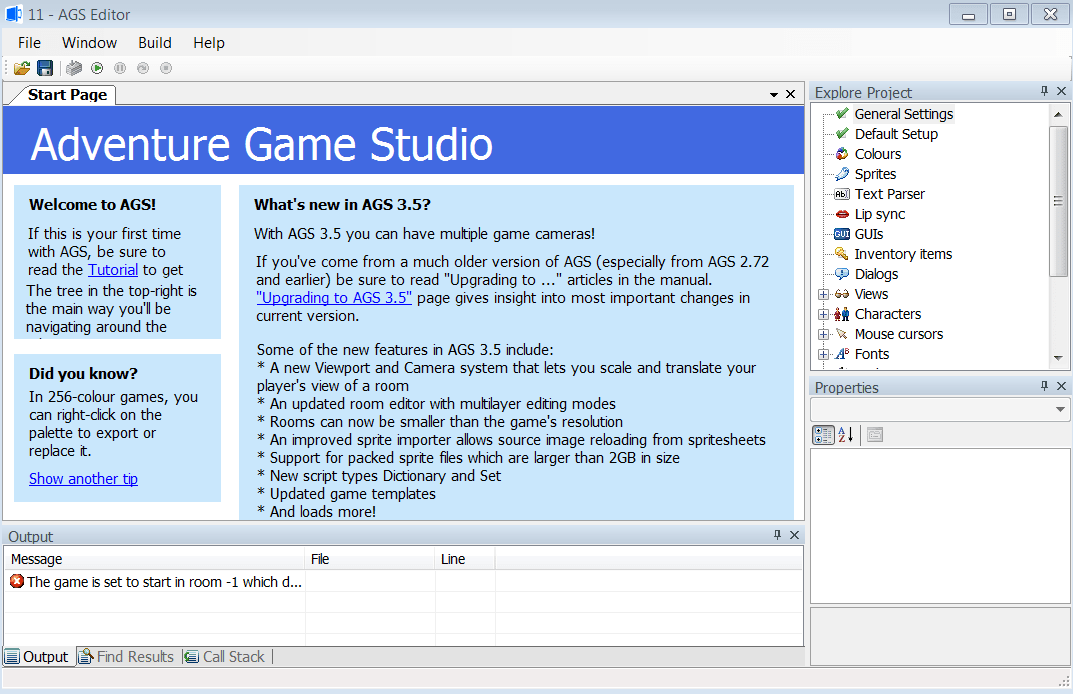Pin the Explore Project panel
Screen dimensions: 1073x694
1044,91
